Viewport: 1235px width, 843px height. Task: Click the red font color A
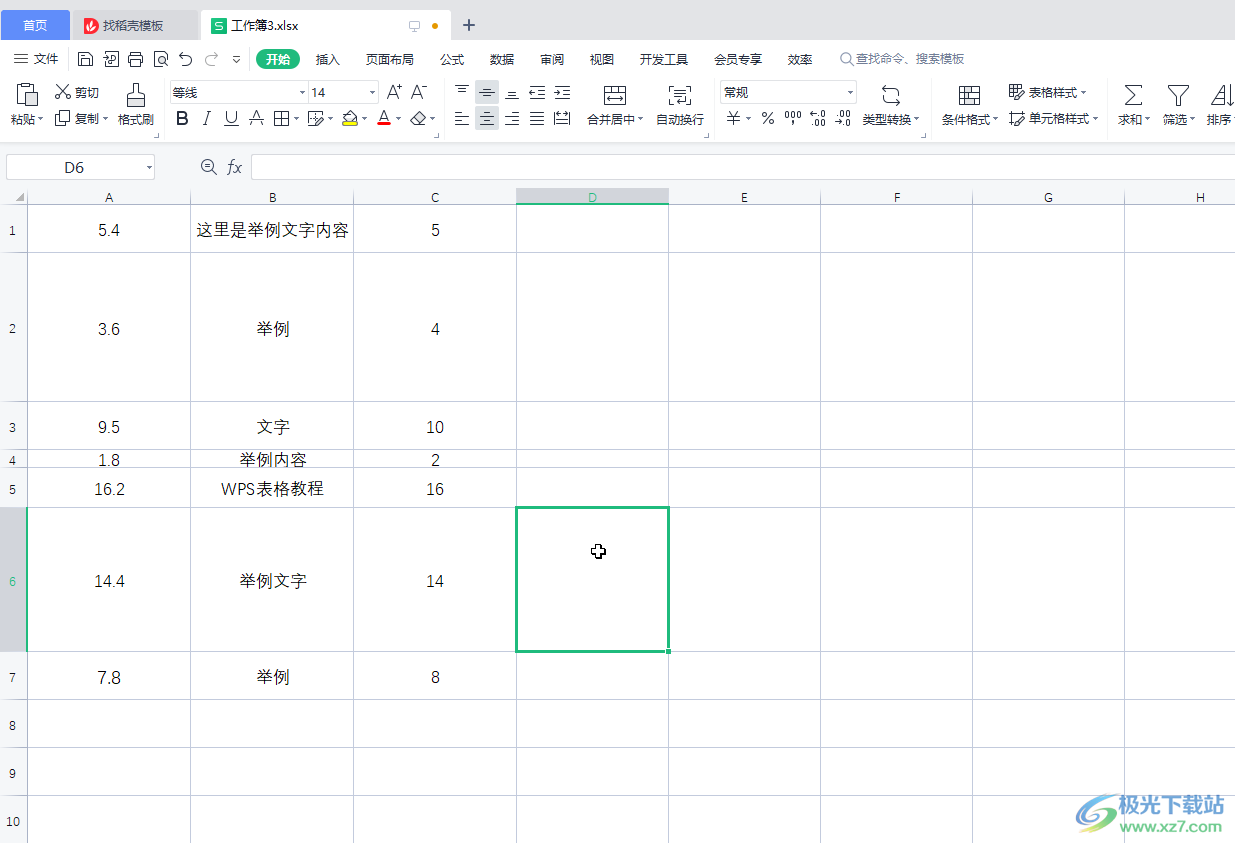click(x=384, y=119)
